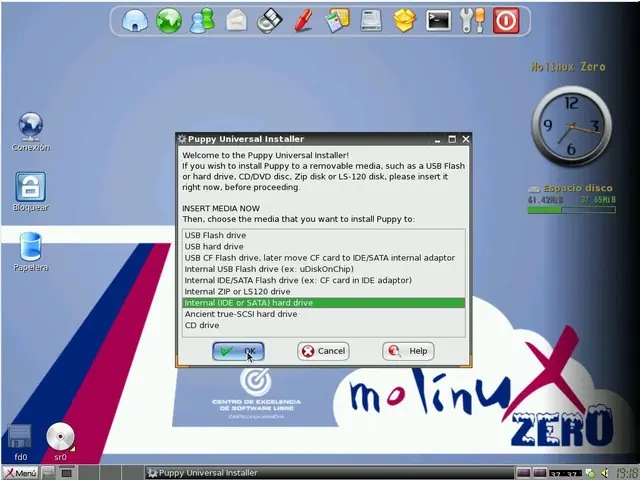Open the yellow package box icon
This screenshot has height=480, width=640.
pyautogui.click(x=404, y=20)
